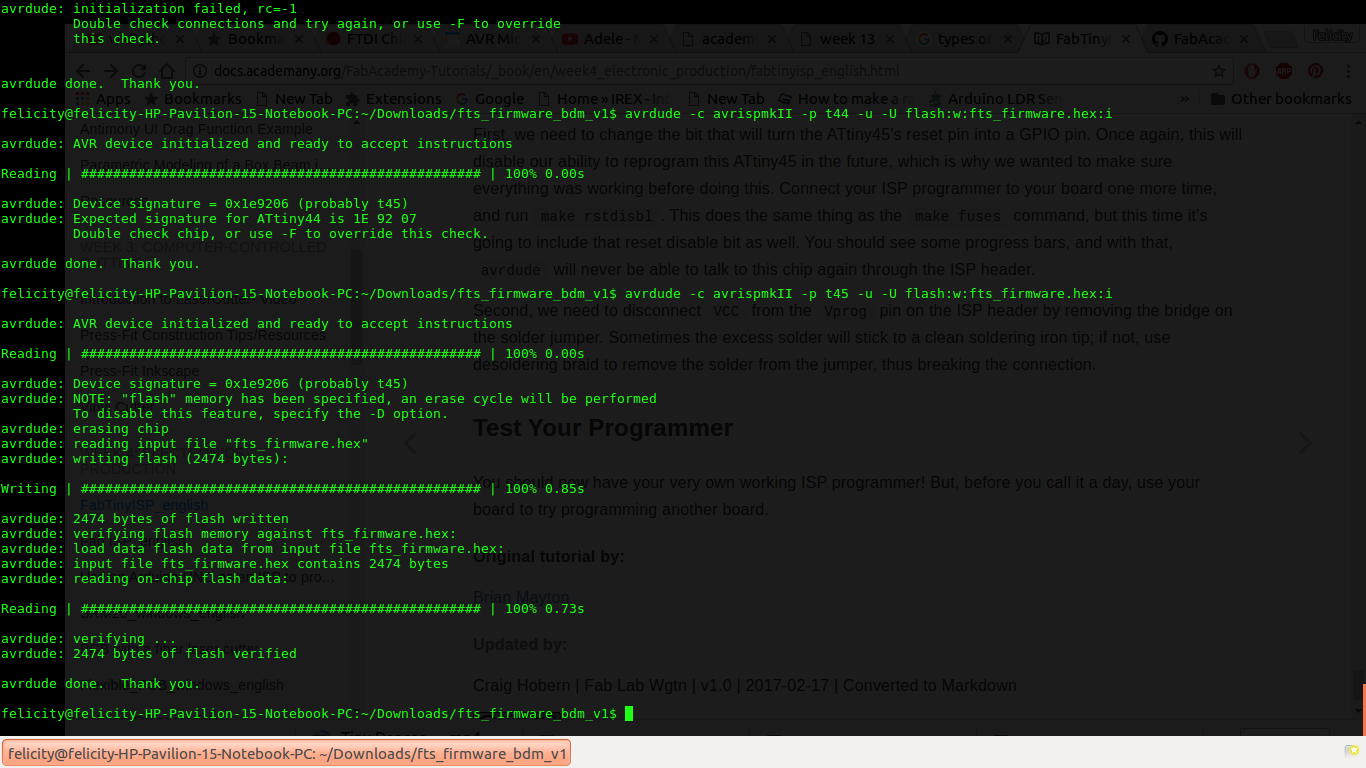Click text "2474 bytes of flash verified"

click(185, 653)
